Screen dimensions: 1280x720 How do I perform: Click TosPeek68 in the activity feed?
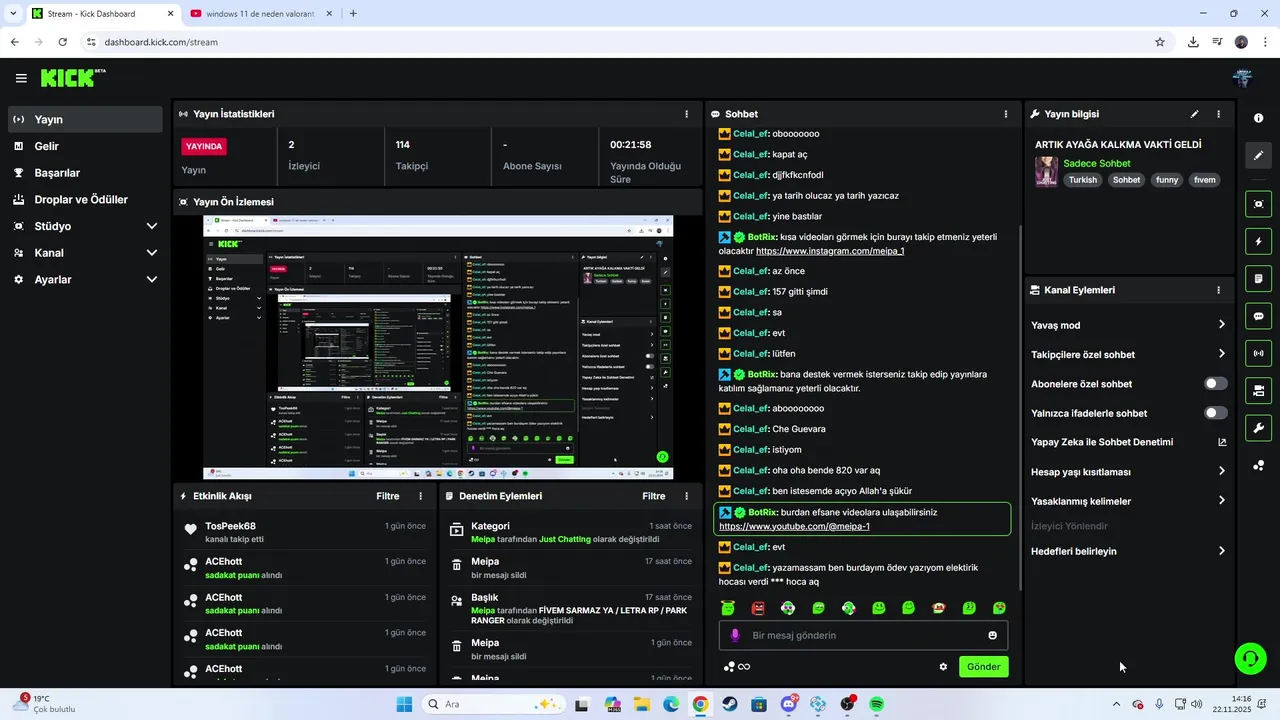pyautogui.click(x=230, y=526)
